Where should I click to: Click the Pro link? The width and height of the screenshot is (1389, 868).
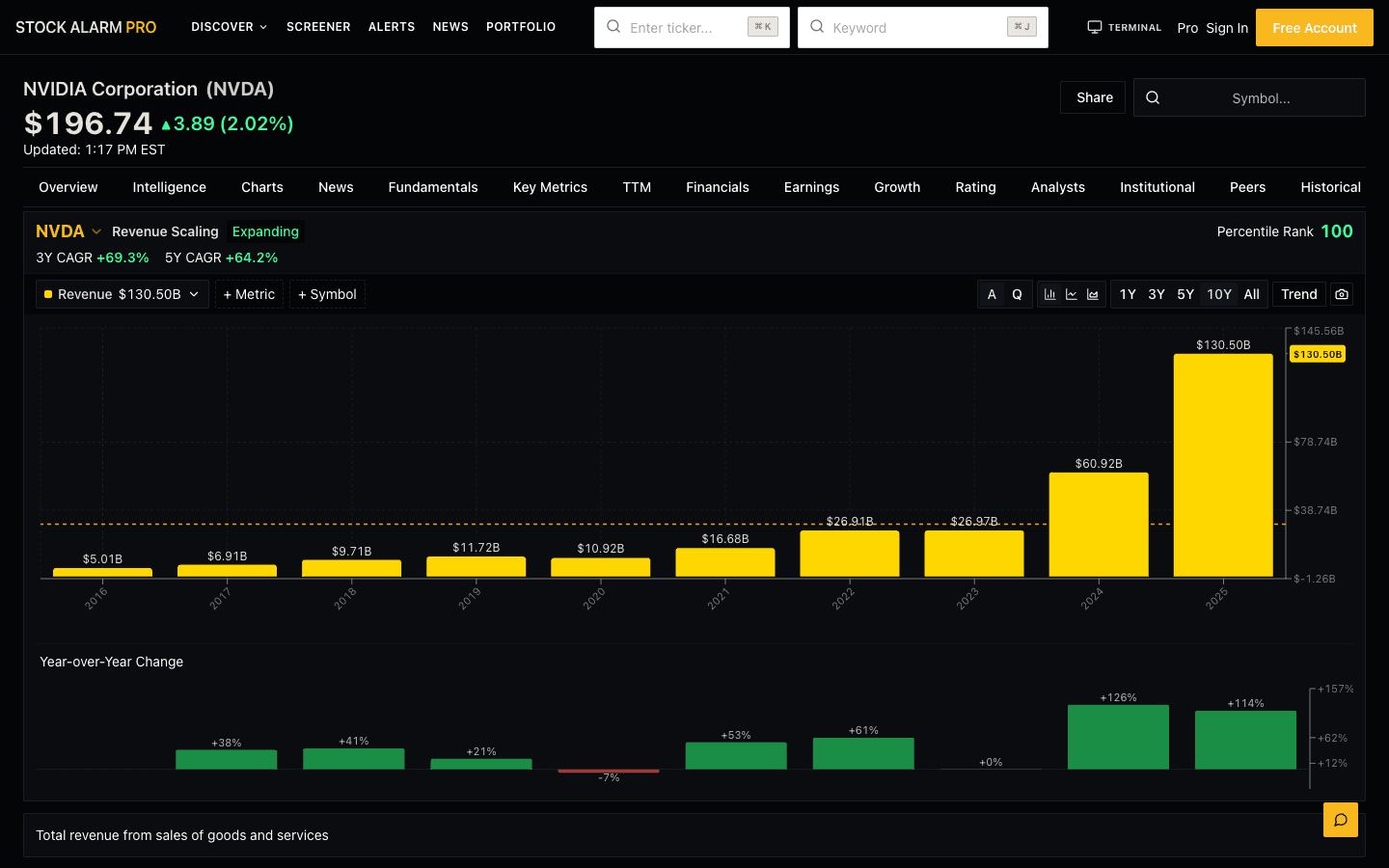(x=1187, y=28)
